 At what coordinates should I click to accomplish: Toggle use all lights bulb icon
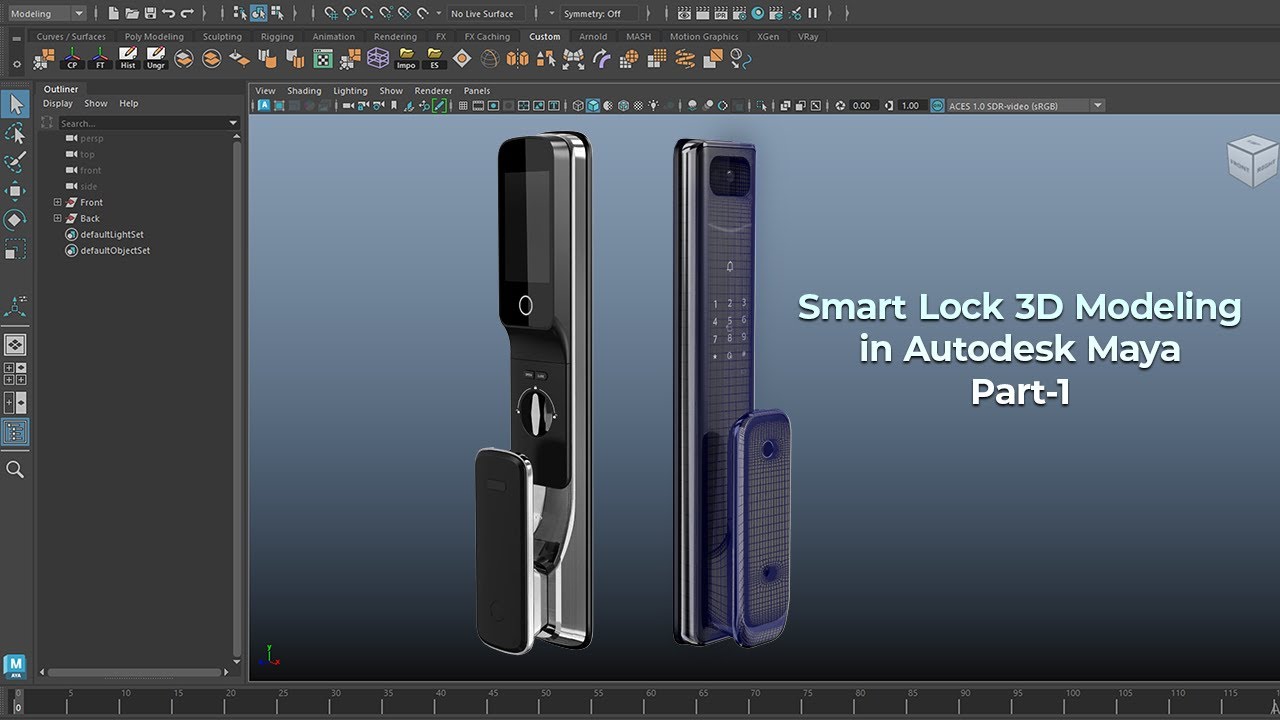point(654,105)
